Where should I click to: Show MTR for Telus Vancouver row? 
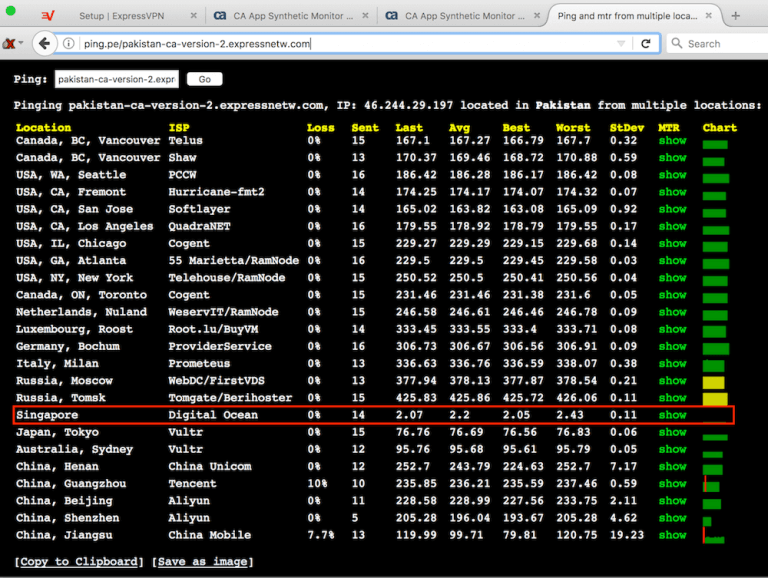[x=672, y=141]
